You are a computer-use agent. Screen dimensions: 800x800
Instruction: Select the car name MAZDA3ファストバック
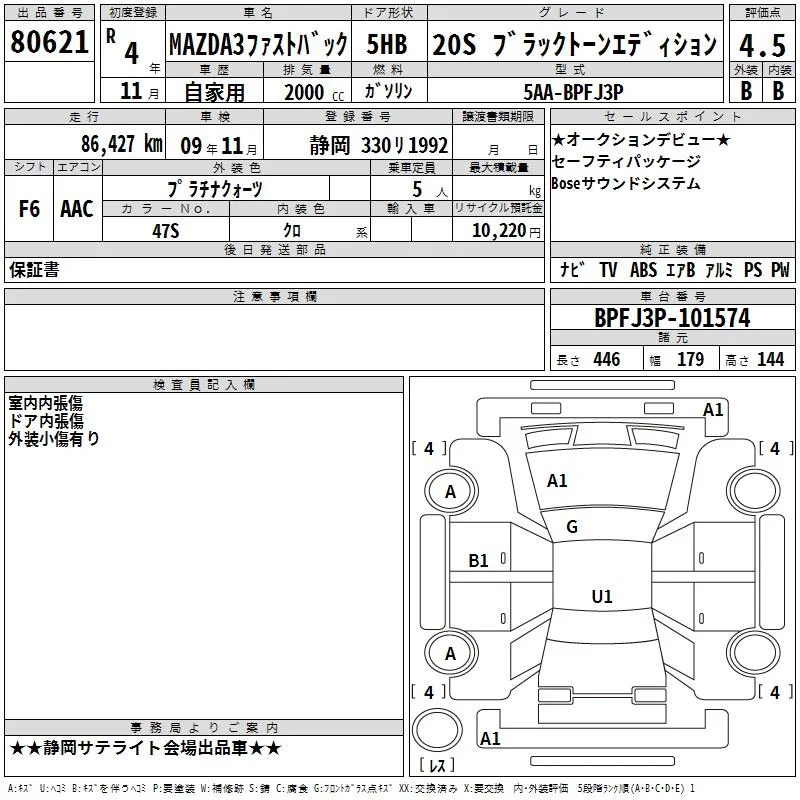[x=258, y=44]
